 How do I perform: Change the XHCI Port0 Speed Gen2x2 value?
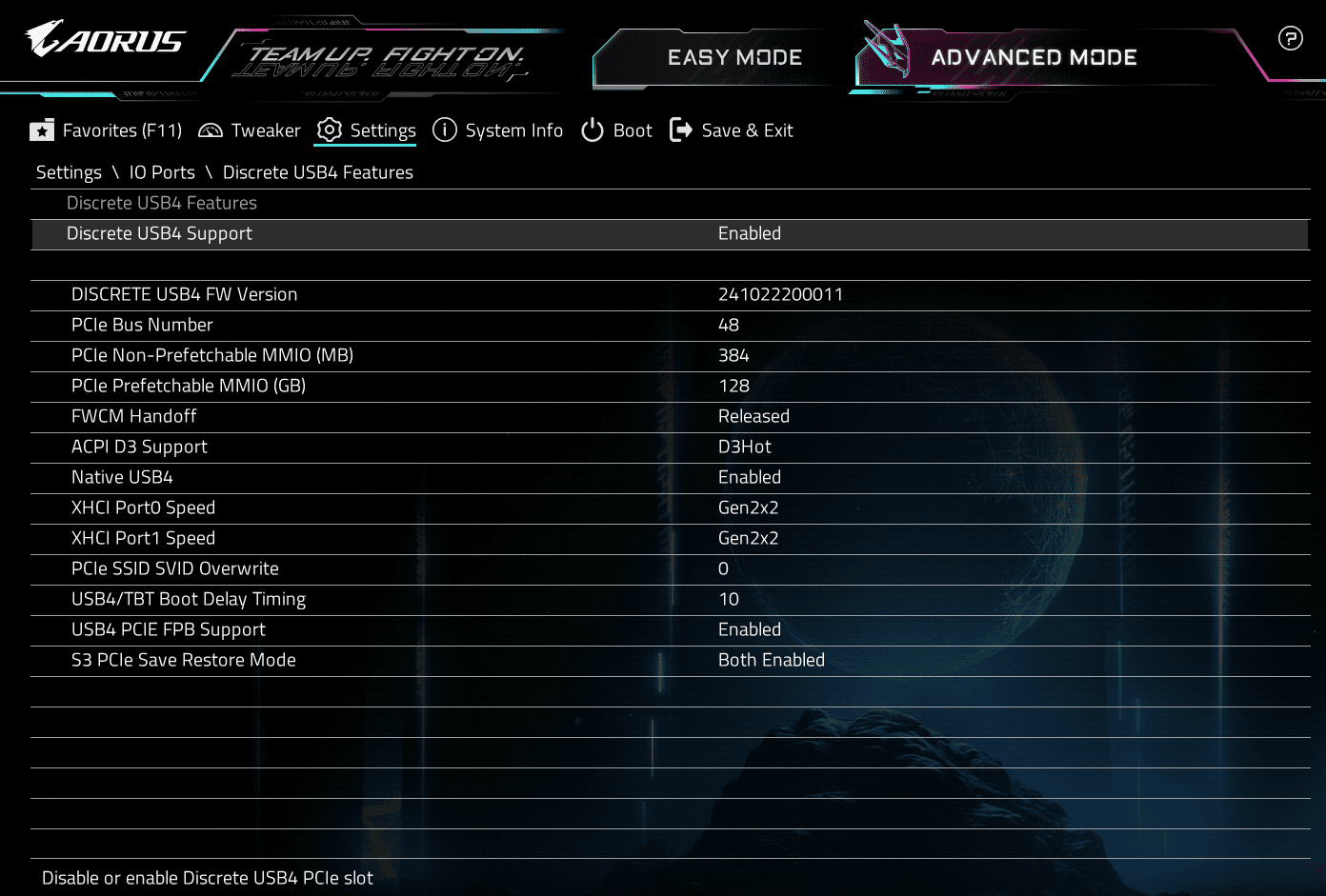pyautogui.click(x=749, y=508)
